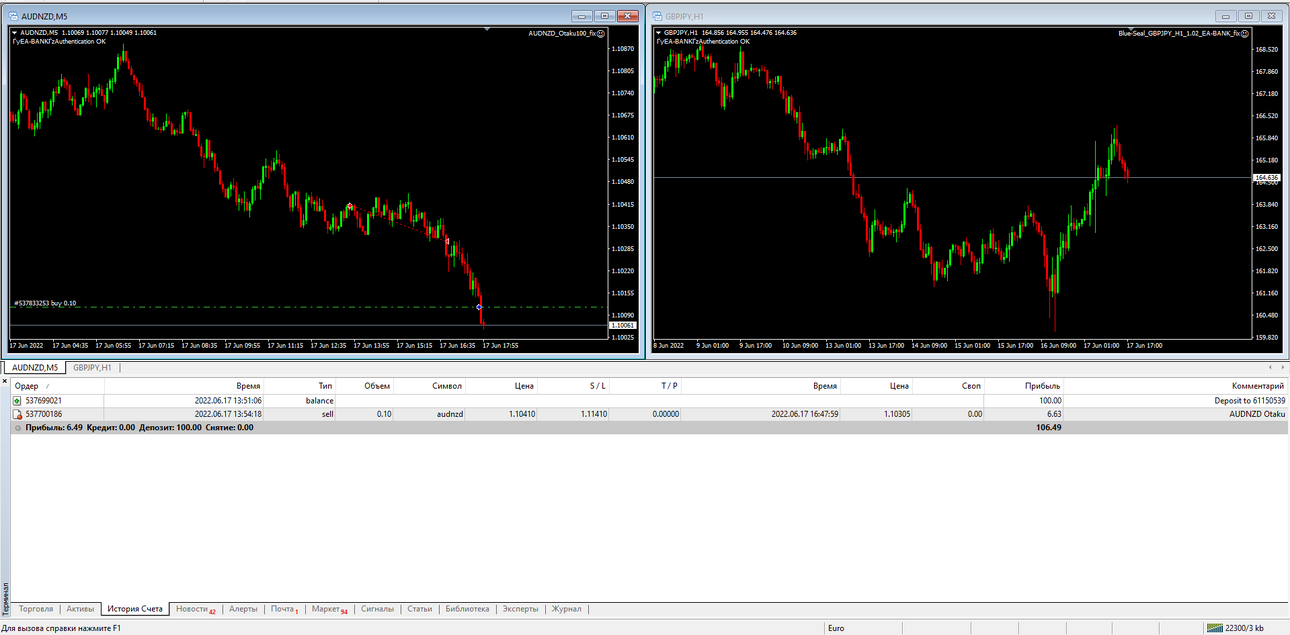
Task: Open the Новости tab
Action: coord(195,608)
